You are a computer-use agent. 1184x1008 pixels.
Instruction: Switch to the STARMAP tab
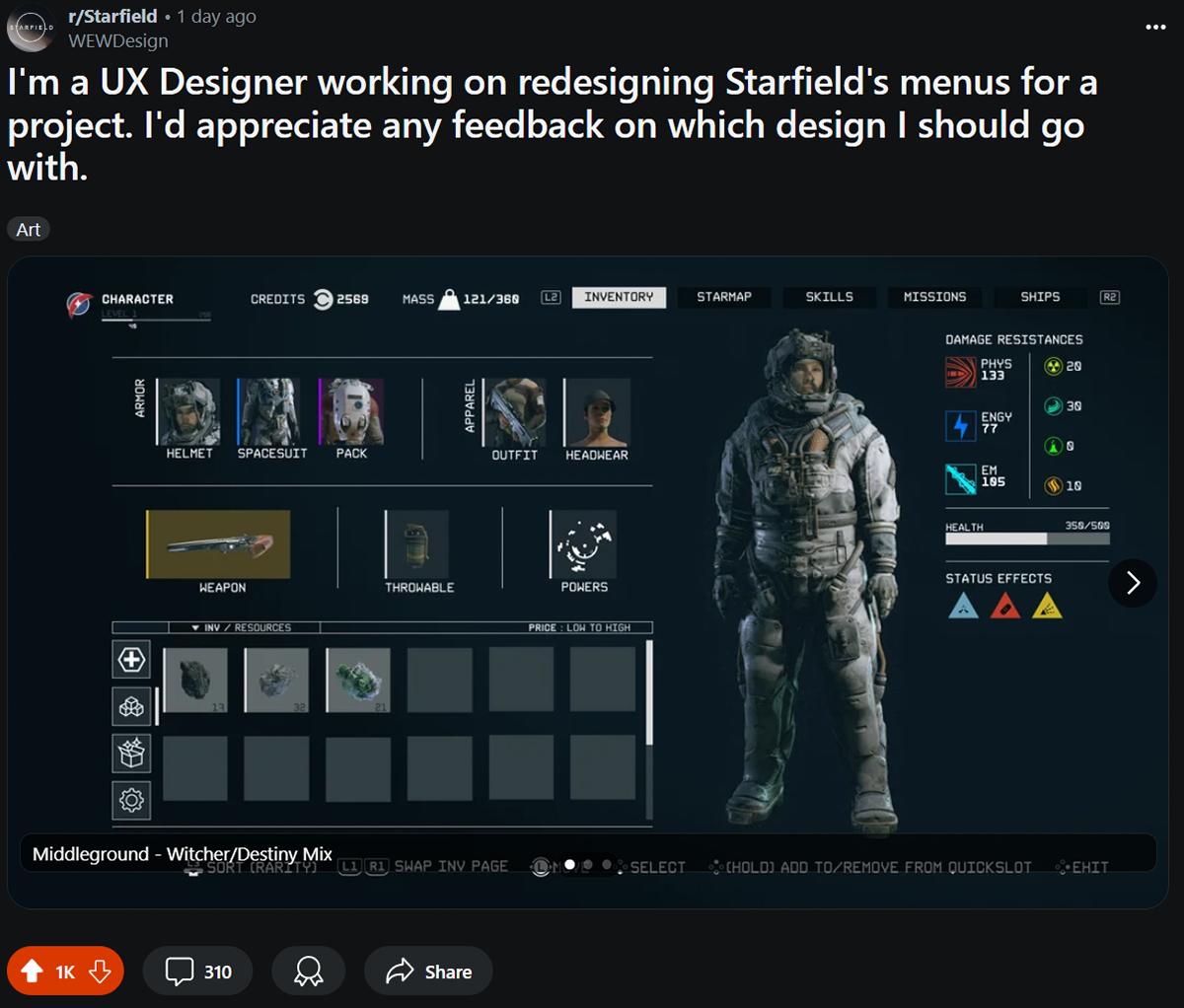point(724,297)
